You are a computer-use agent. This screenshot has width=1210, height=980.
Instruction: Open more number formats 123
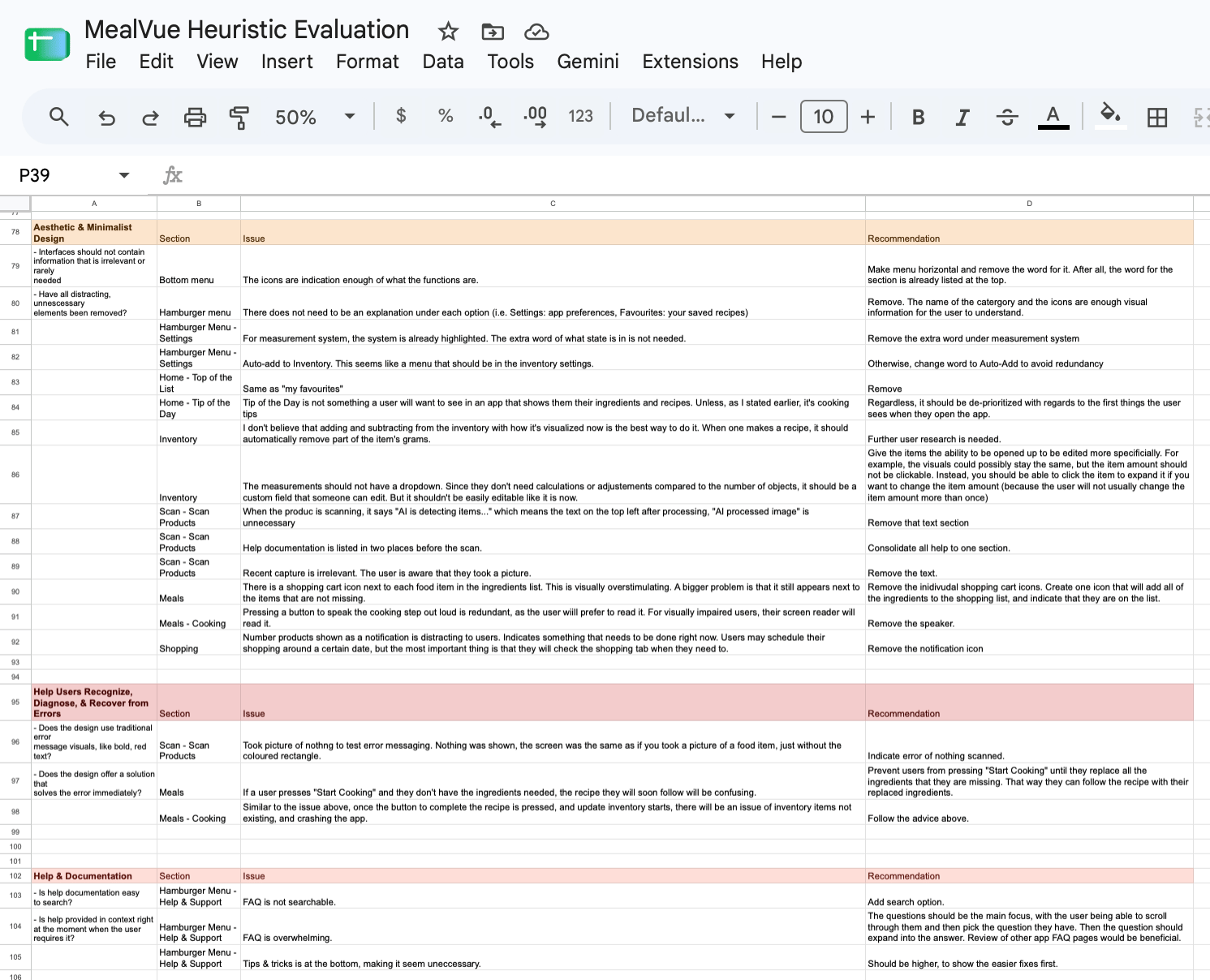pyautogui.click(x=580, y=116)
